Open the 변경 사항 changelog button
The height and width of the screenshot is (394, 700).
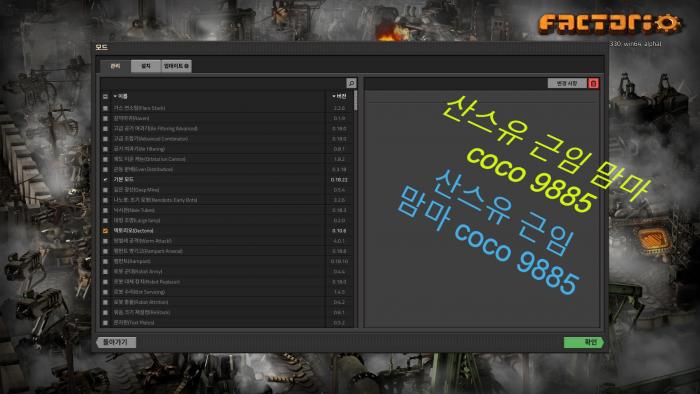click(x=567, y=83)
